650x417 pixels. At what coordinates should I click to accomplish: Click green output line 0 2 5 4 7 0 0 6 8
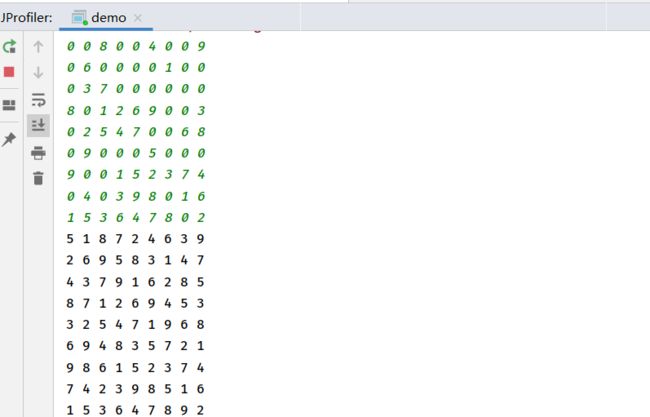136,132
